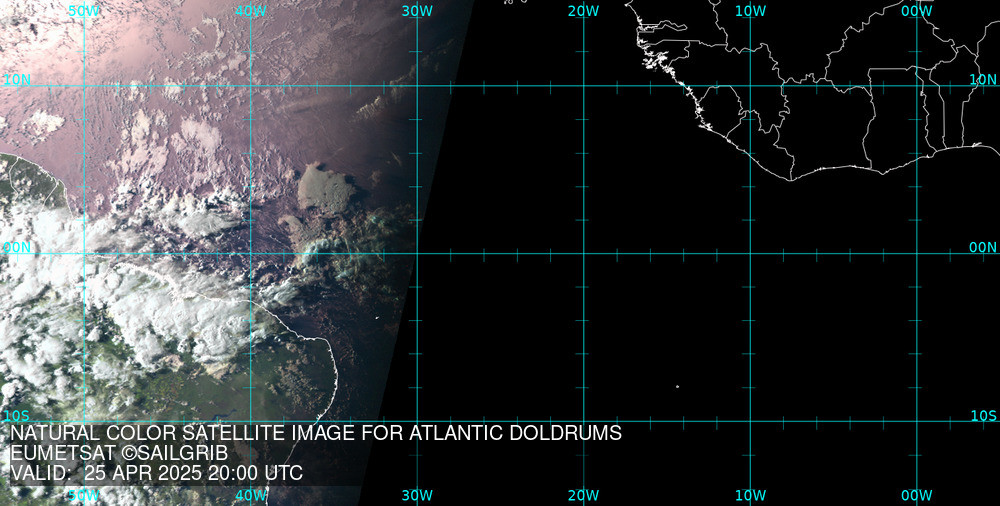This screenshot has width=1000, height=506.
Task: Click the 30W longitude label on the bottom edge
Action: [418, 495]
